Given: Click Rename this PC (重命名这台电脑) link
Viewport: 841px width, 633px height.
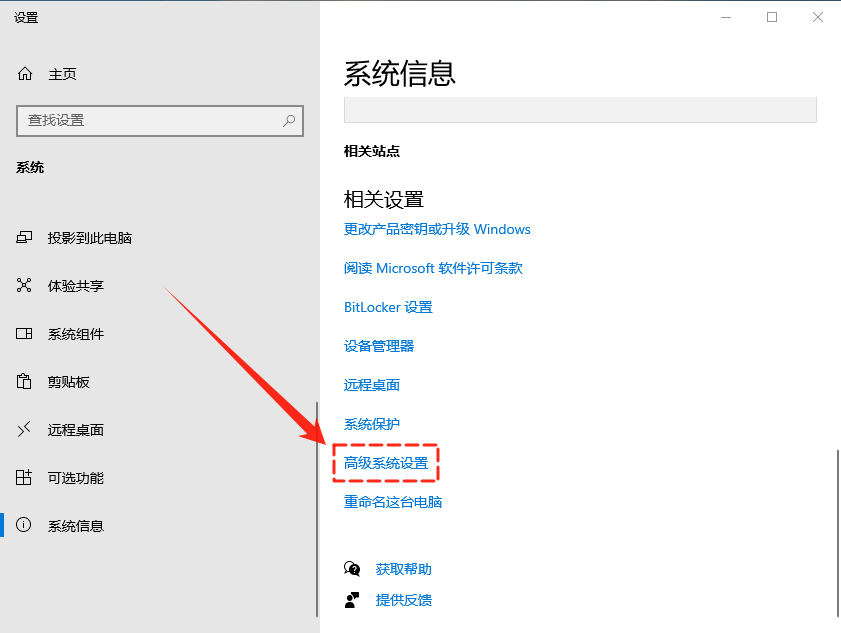Looking at the screenshot, I should click(x=393, y=502).
